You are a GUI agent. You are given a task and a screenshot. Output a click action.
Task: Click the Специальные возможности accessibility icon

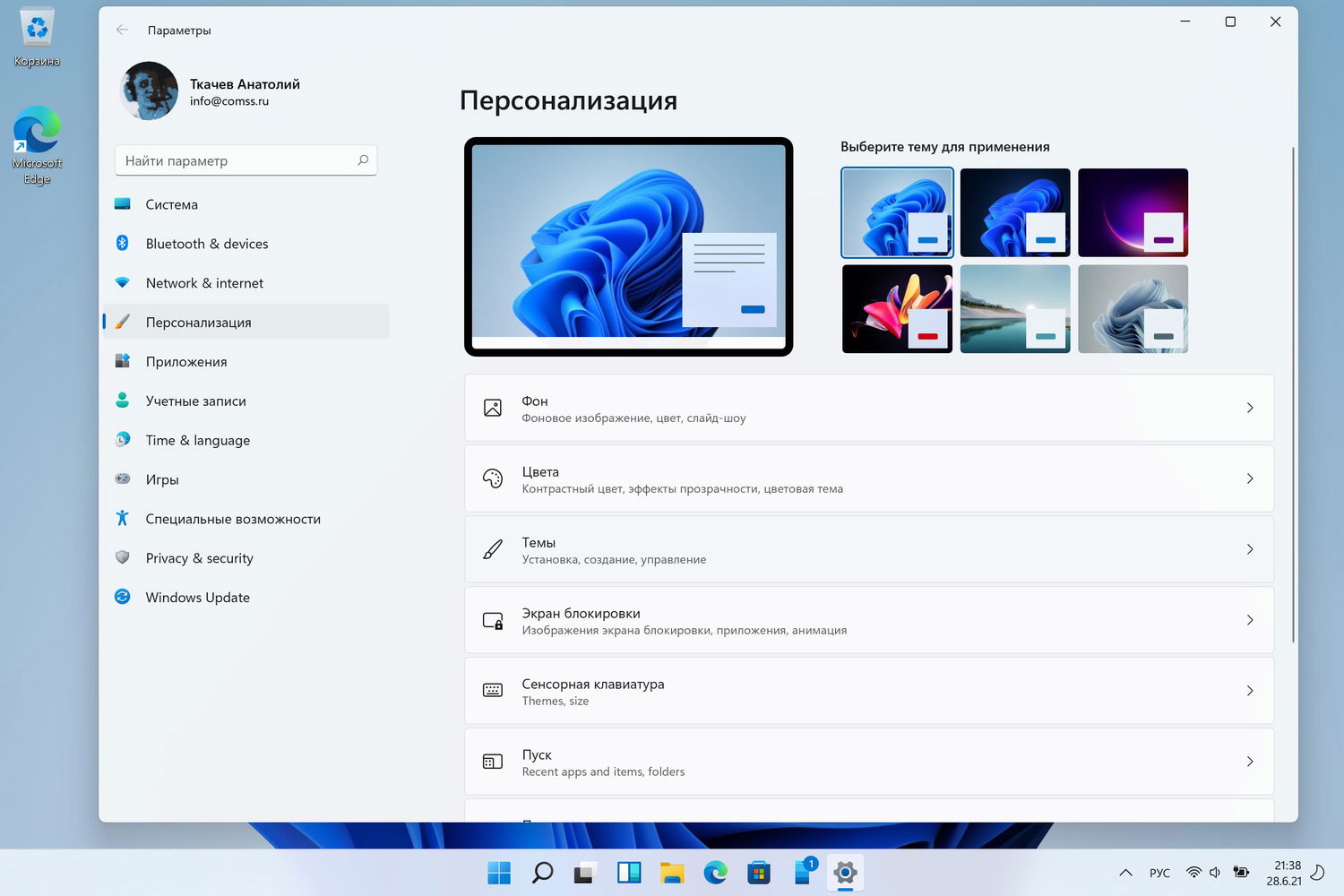(123, 518)
